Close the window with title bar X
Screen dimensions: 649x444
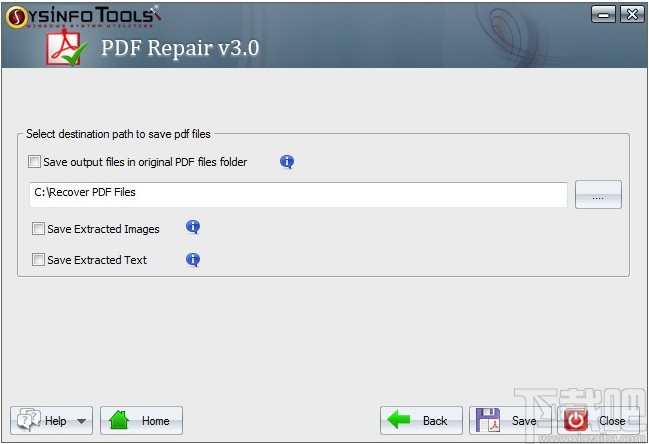(631, 14)
